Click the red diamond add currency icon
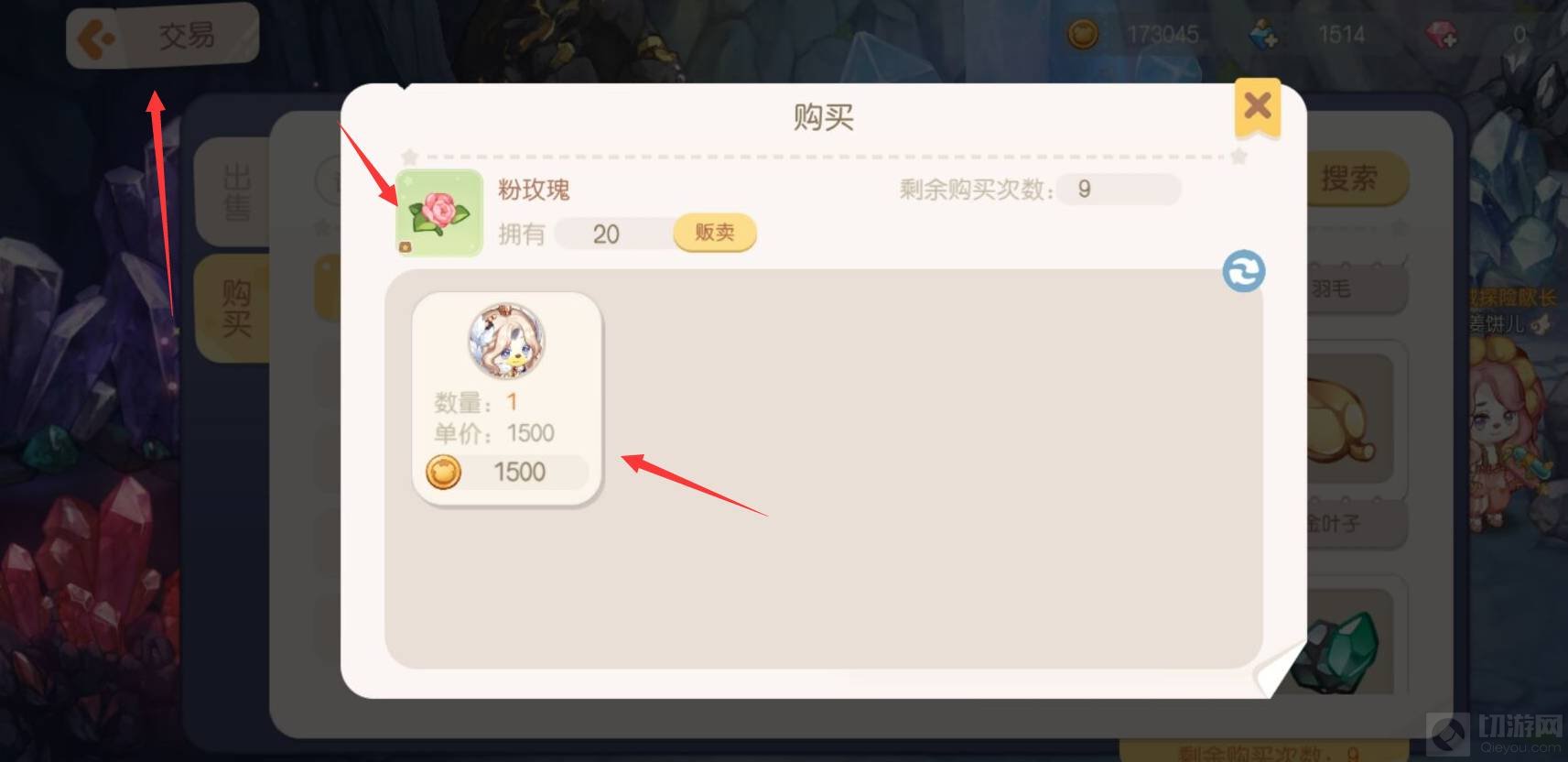1568x762 pixels. tap(1441, 35)
